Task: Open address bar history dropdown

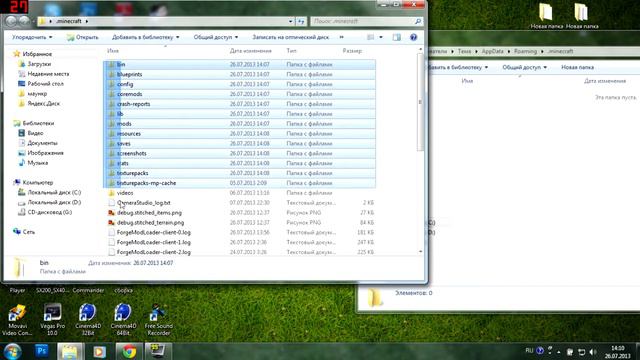Action: pos(291,21)
